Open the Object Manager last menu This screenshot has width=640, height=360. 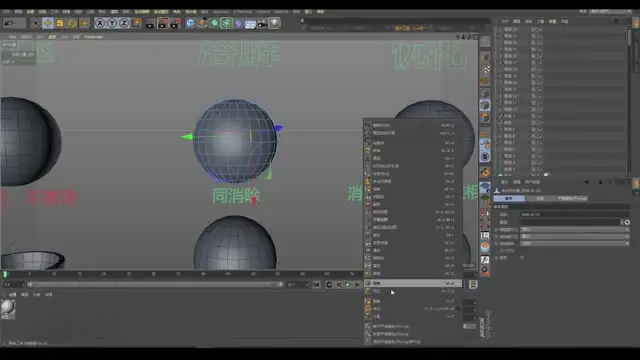point(564,21)
